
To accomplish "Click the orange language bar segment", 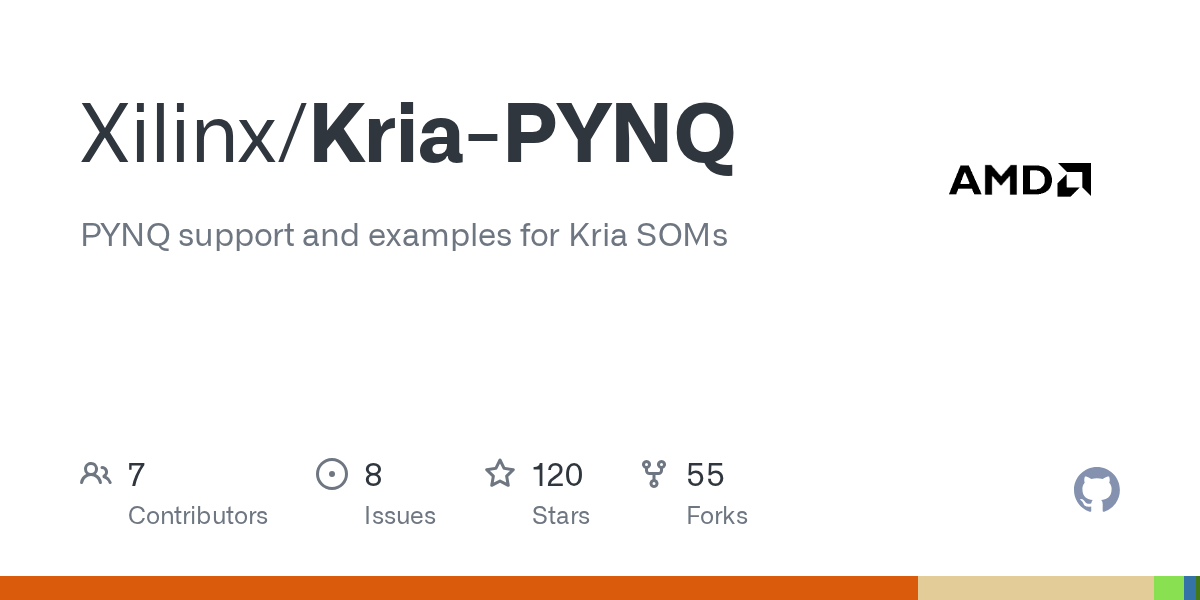I will coord(459,588).
